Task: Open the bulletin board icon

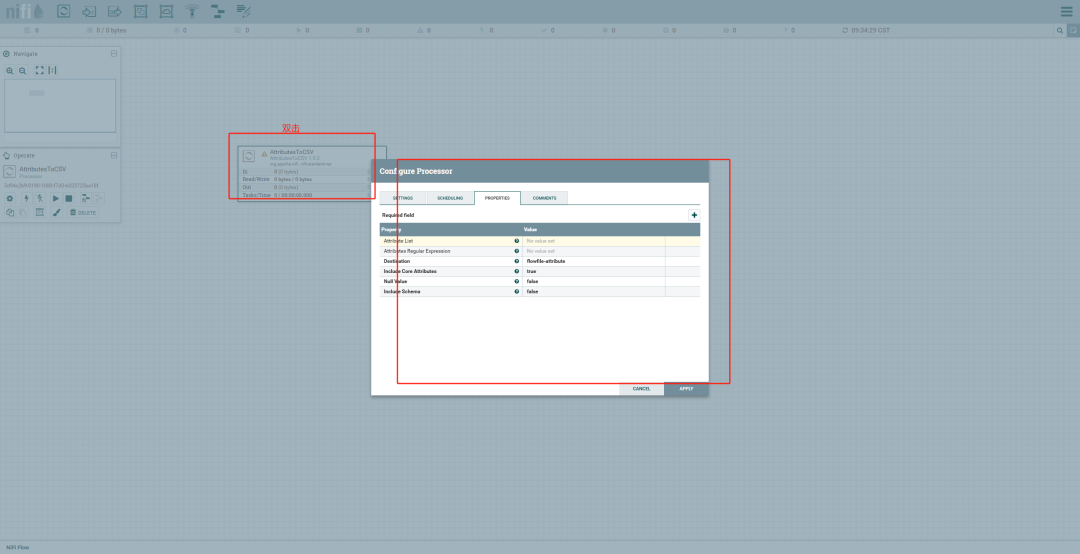Action: click(1073, 30)
